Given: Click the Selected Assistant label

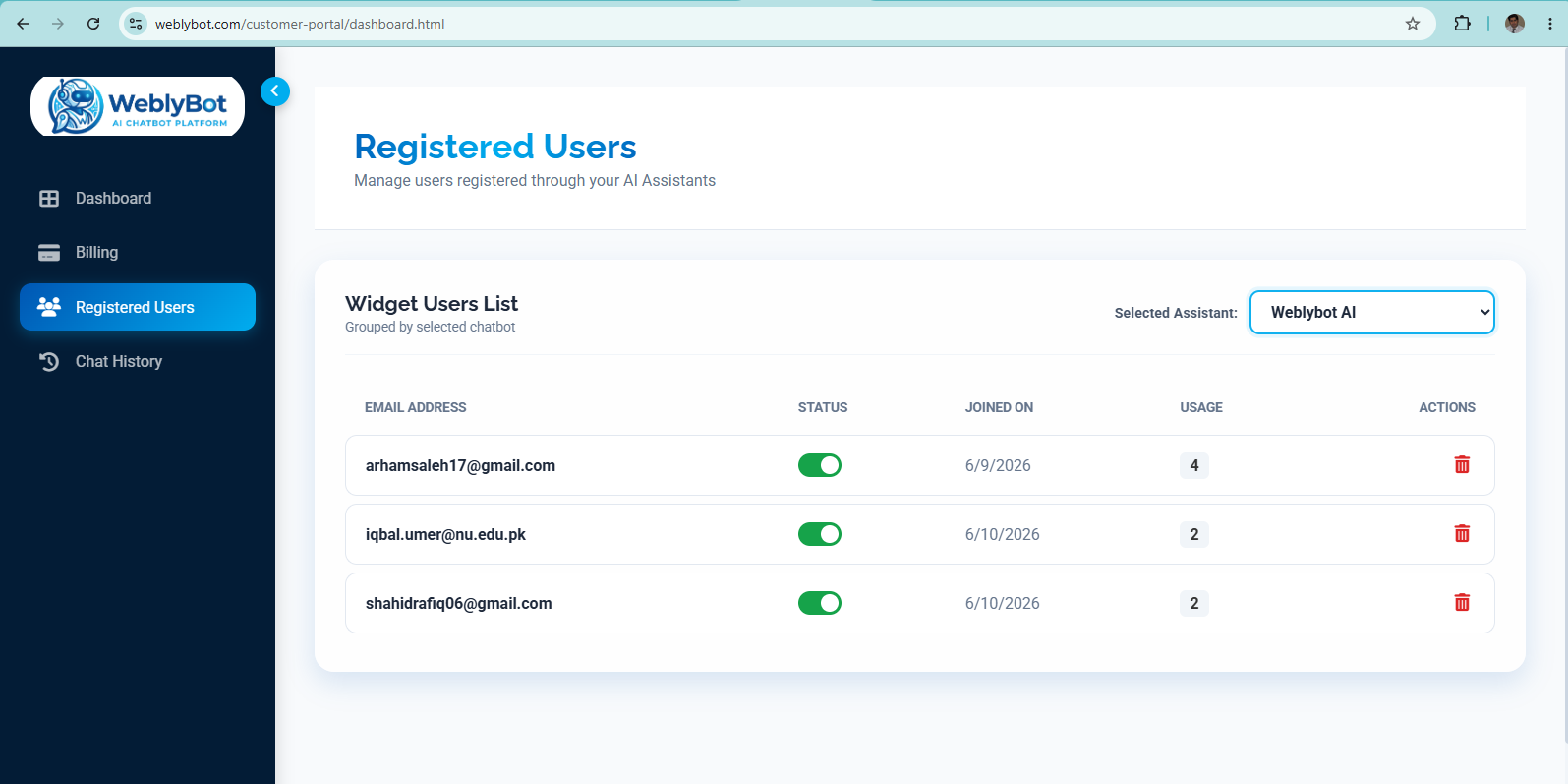Looking at the screenshot, I should 1176,313.
